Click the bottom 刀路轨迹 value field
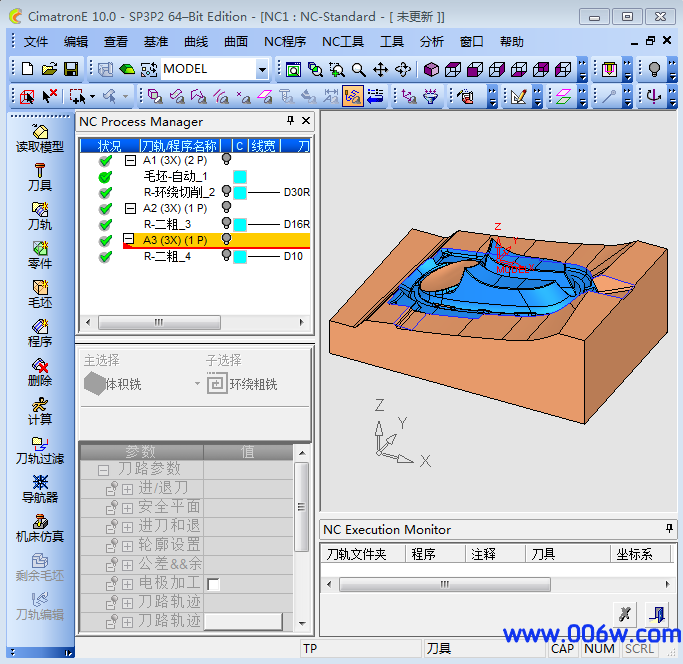This screenshot has width=683, height=664. [x=243, y=622]
